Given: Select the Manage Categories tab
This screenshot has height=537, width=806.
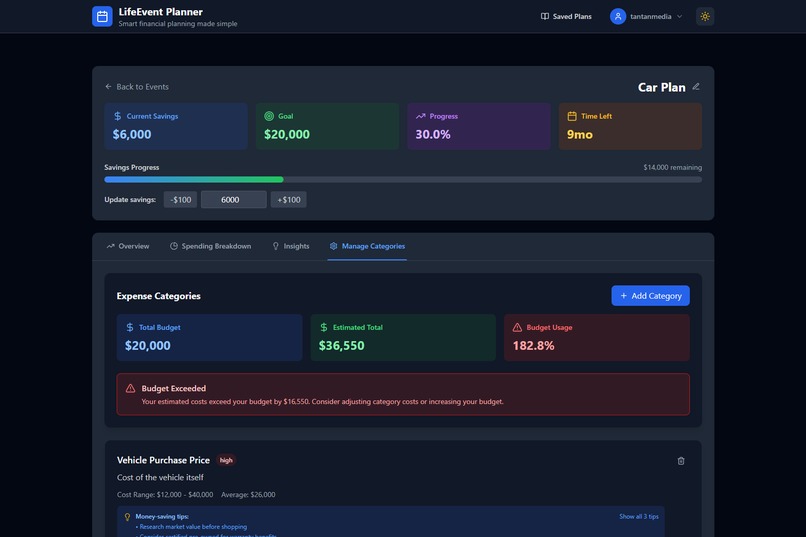Looking at the screenshot, I should tap(367, 246).
